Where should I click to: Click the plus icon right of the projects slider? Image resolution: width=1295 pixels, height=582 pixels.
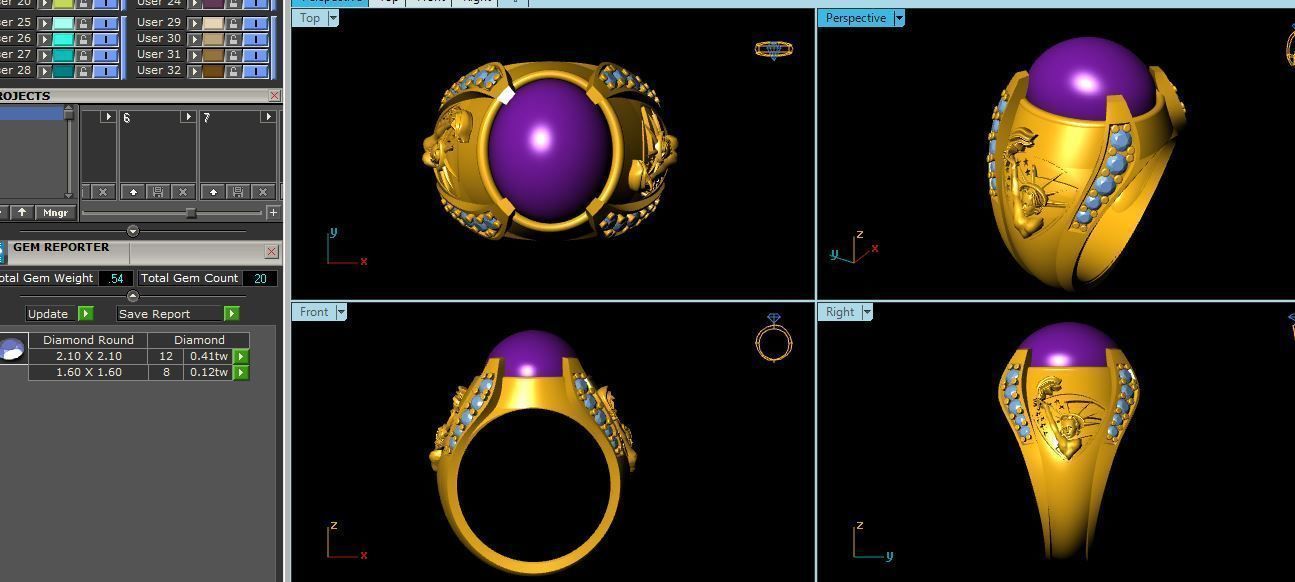(273, 213)
